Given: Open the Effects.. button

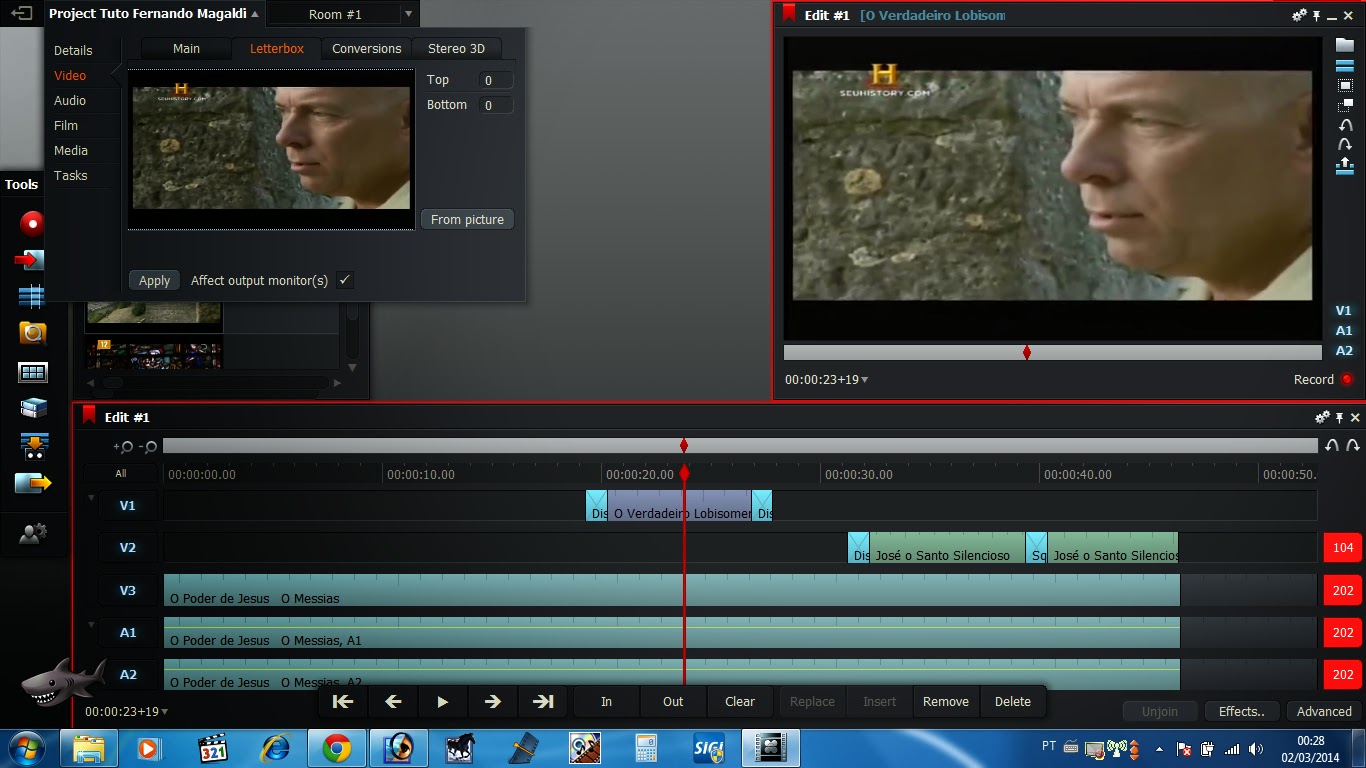Looking at the screenshot, I should (1242, 712).
